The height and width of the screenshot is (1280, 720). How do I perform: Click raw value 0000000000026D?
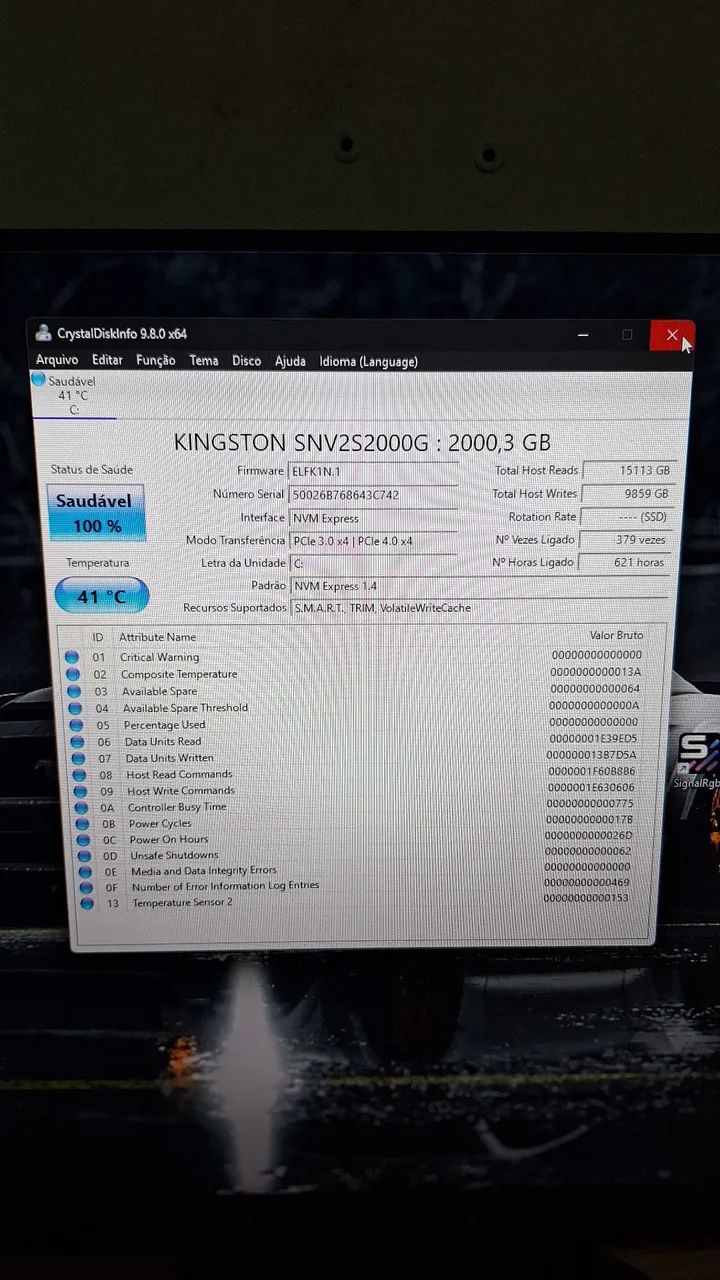[589, 835]
